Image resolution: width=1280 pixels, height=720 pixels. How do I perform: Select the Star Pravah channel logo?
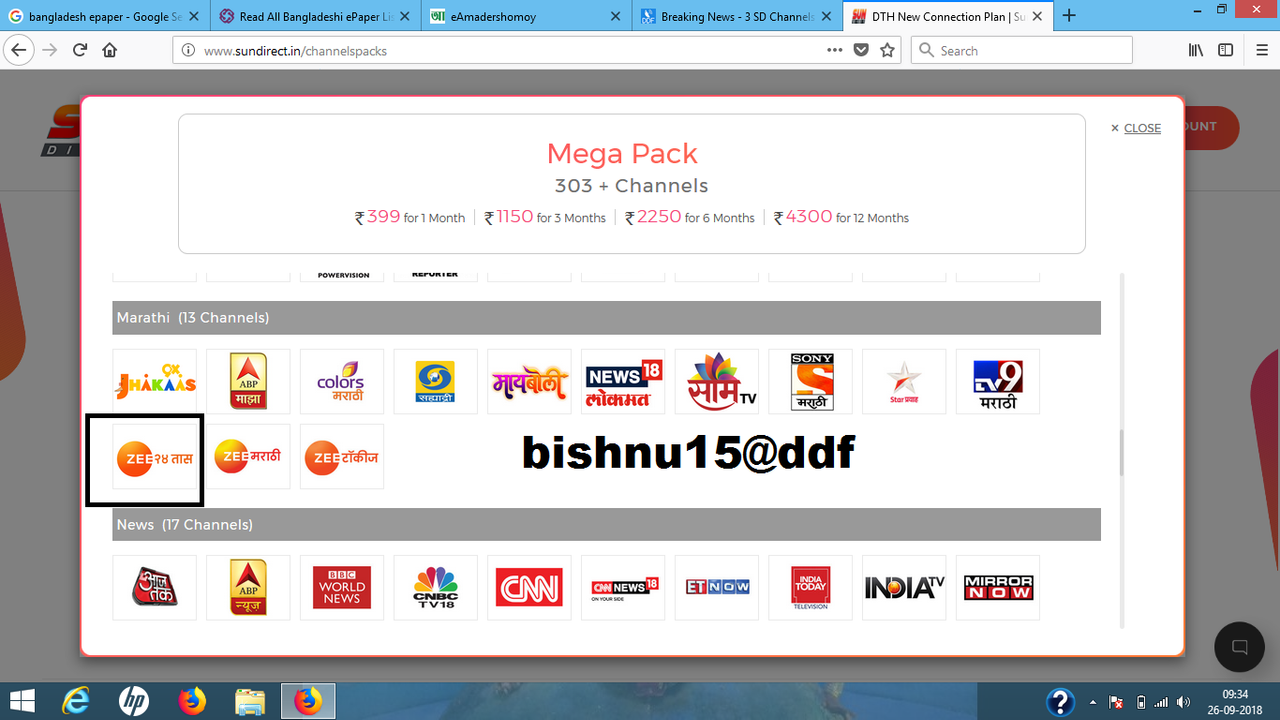pyautogui.click(x=904, y=381)
